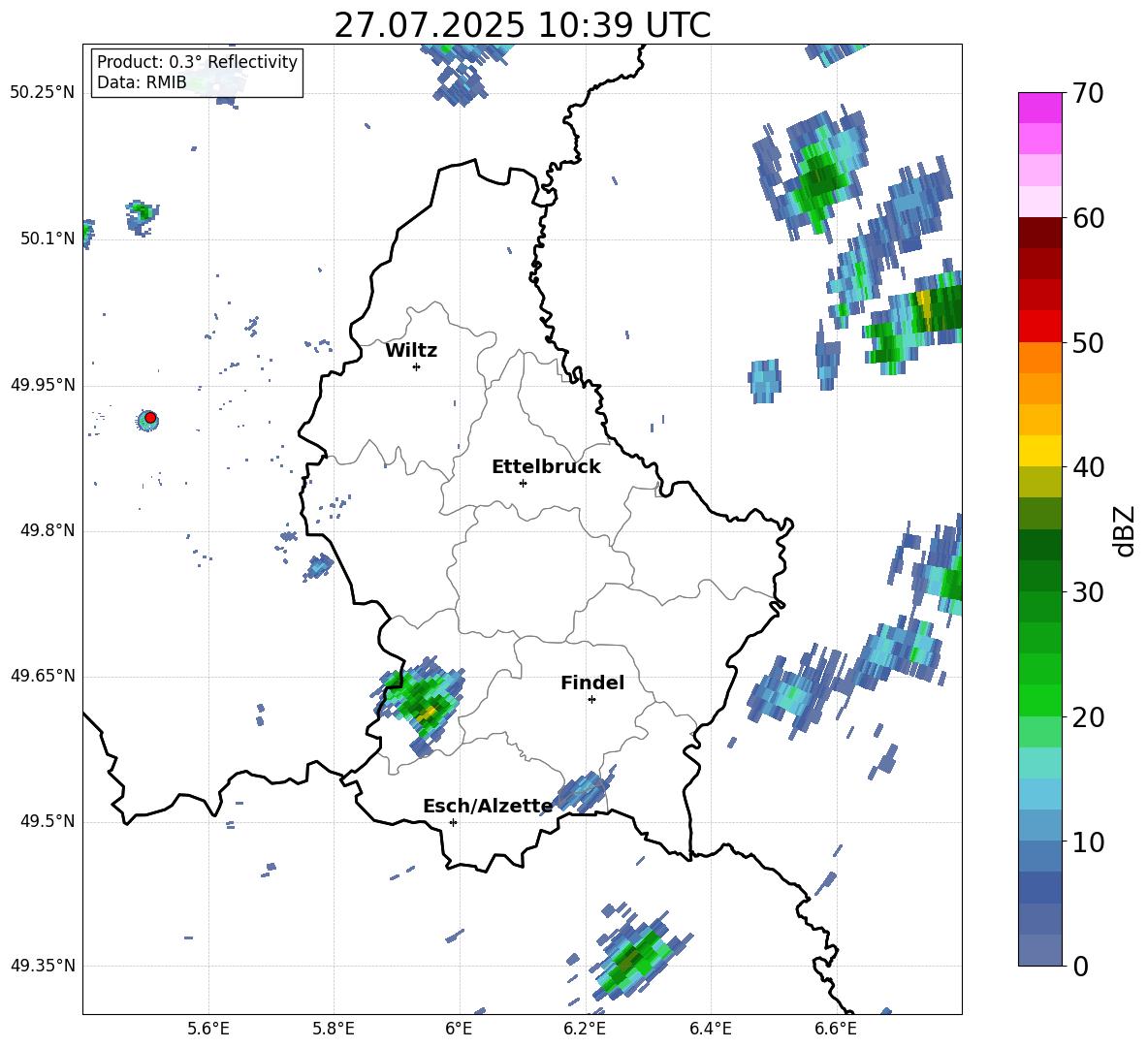Click the red radar site dot
The height and width of the screenshot is (1048, 1148).
pyautogui.click(x=150, y=418)
